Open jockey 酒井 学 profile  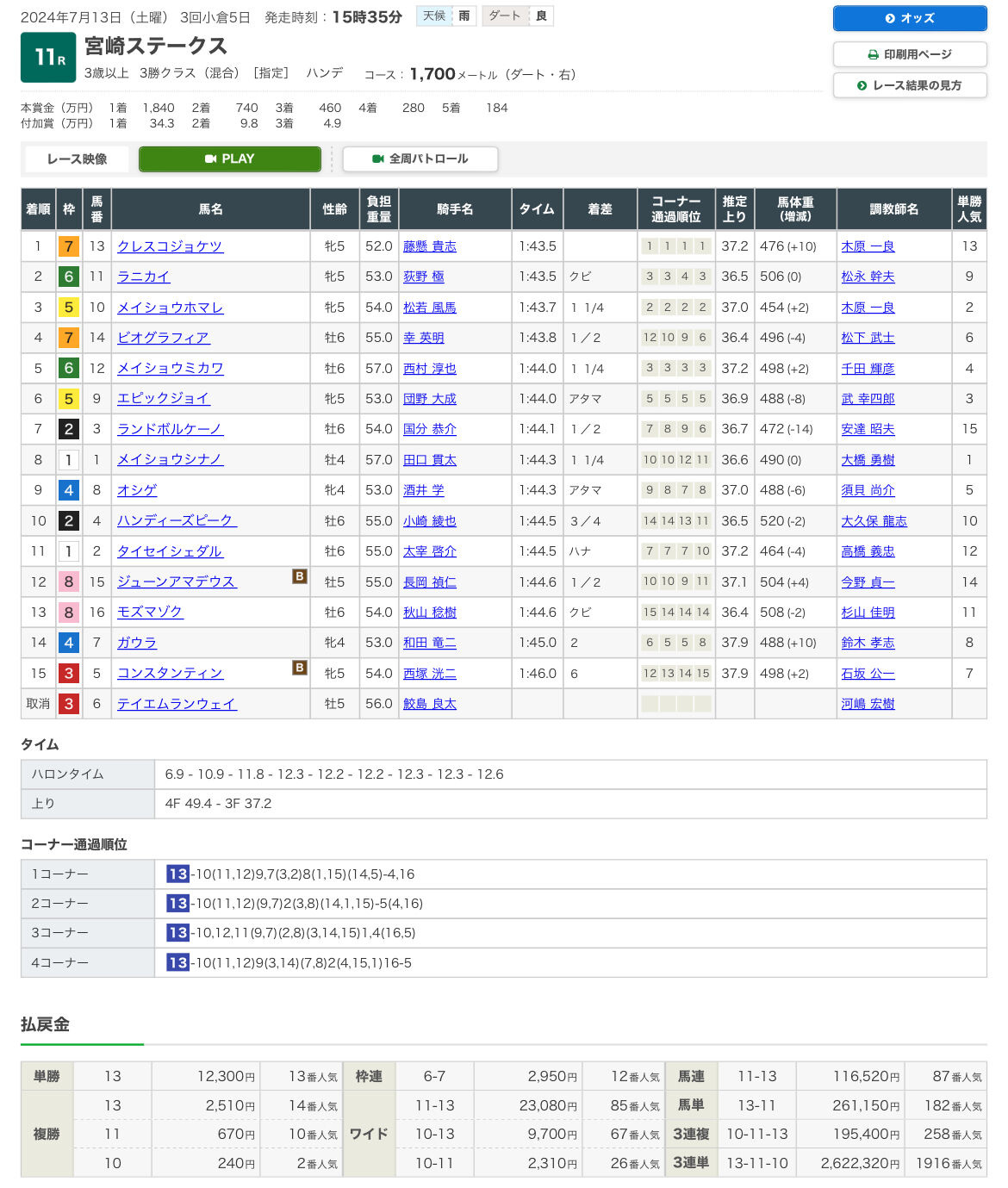tap(424, 490)
